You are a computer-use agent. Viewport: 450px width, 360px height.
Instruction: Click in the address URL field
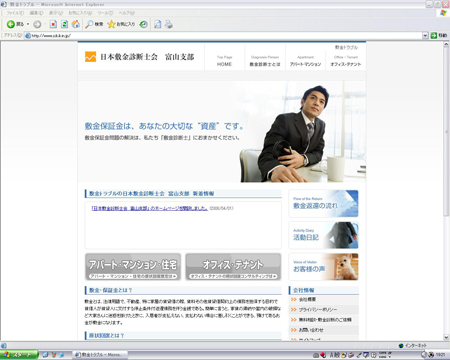(x=226, y=35)
